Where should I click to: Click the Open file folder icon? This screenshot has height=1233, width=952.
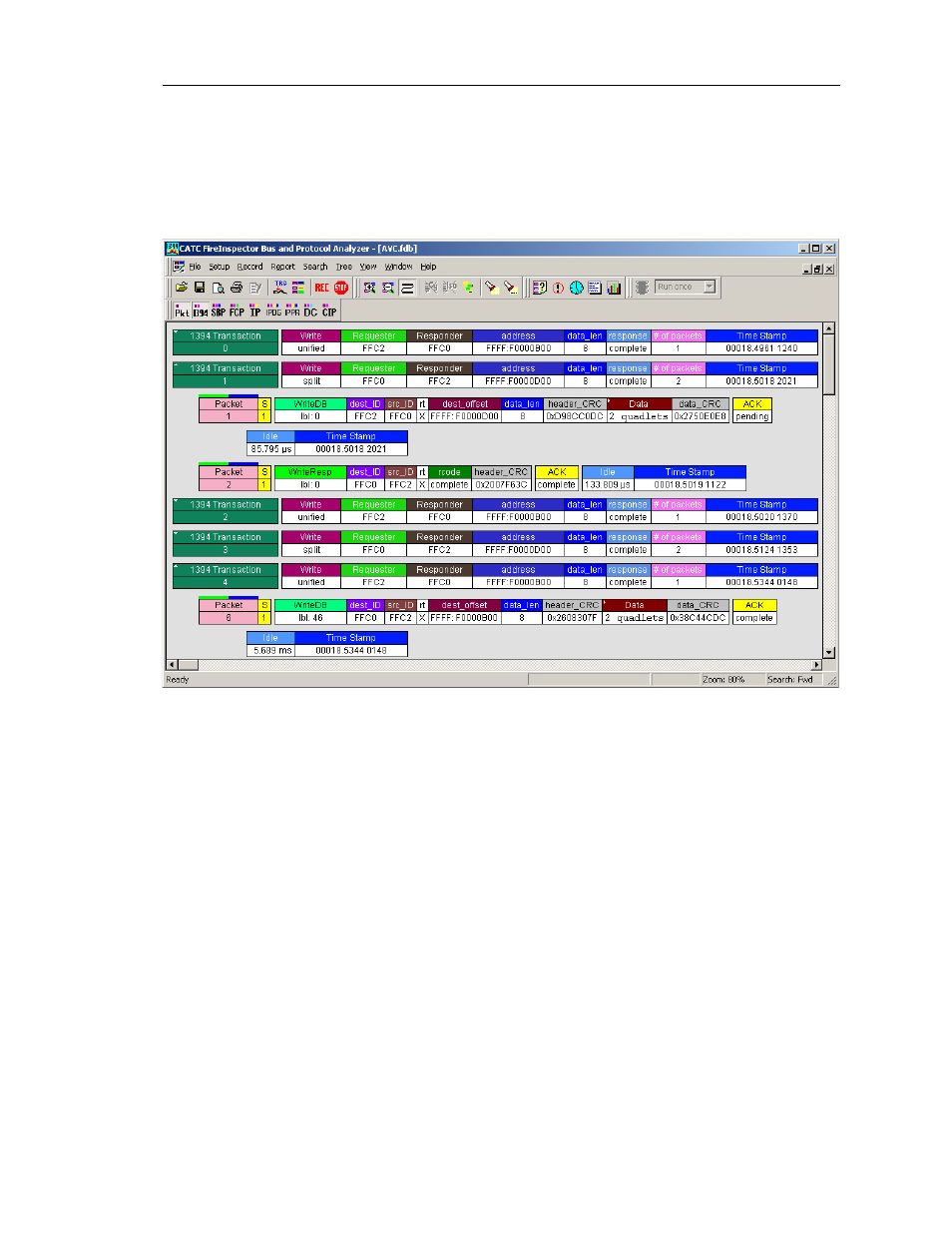coord(182,288)
